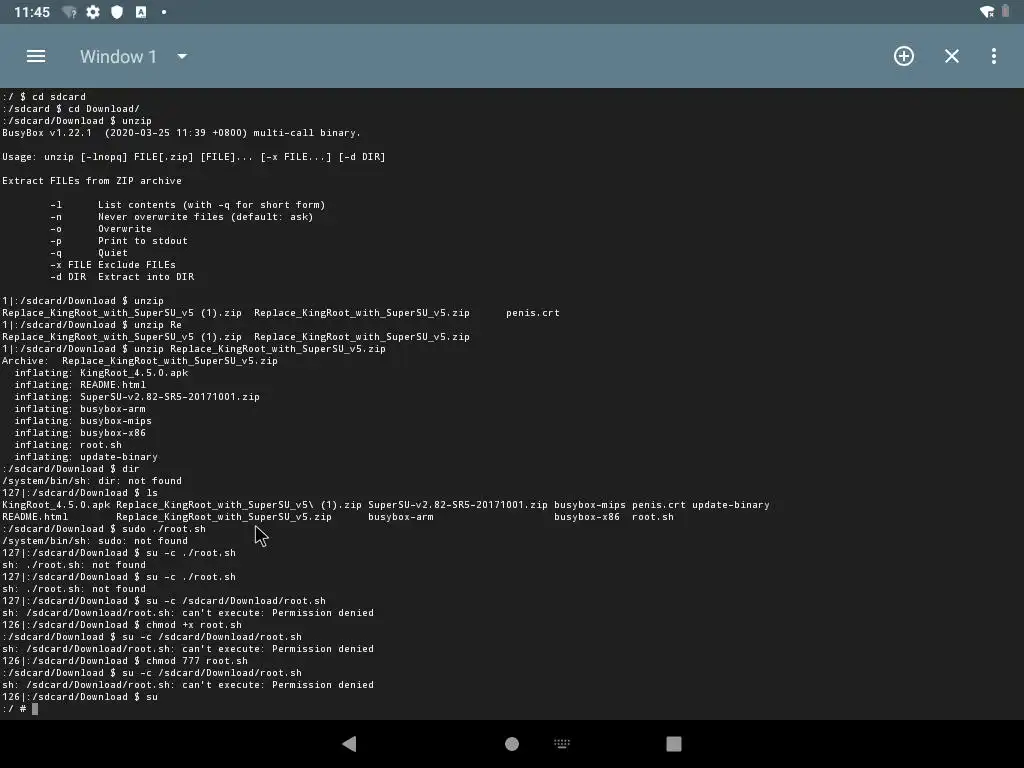Tap the Android home circle button

[x=512, y=743]
